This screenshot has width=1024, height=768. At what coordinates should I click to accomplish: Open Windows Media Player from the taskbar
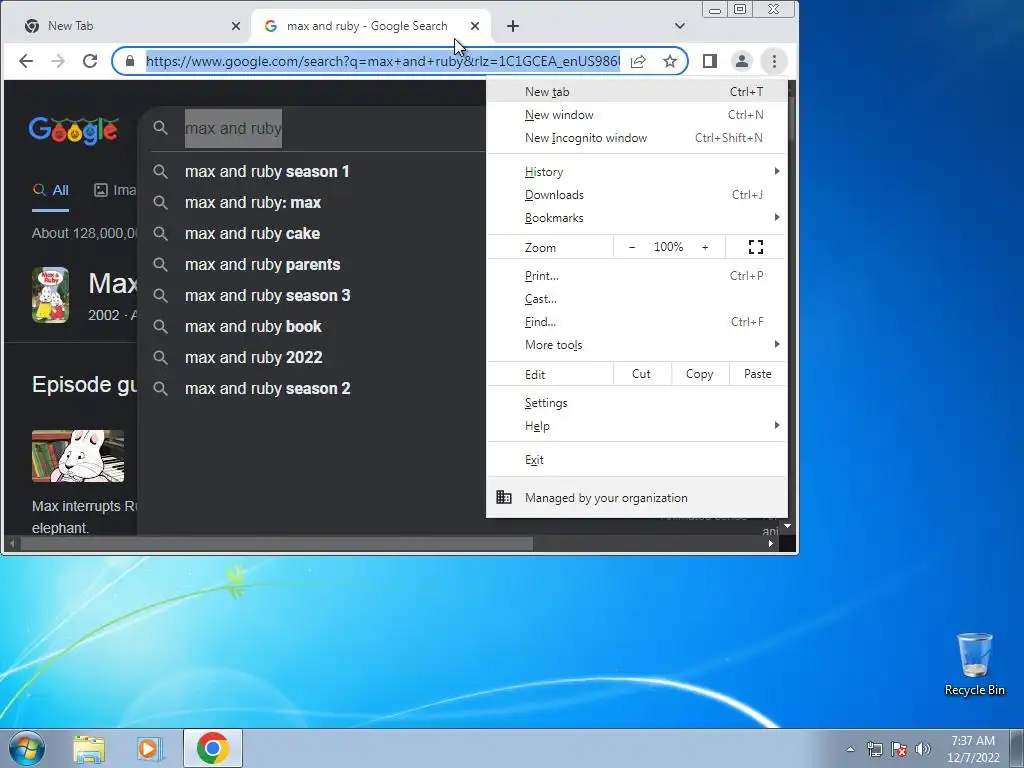(x=150, y=749)
